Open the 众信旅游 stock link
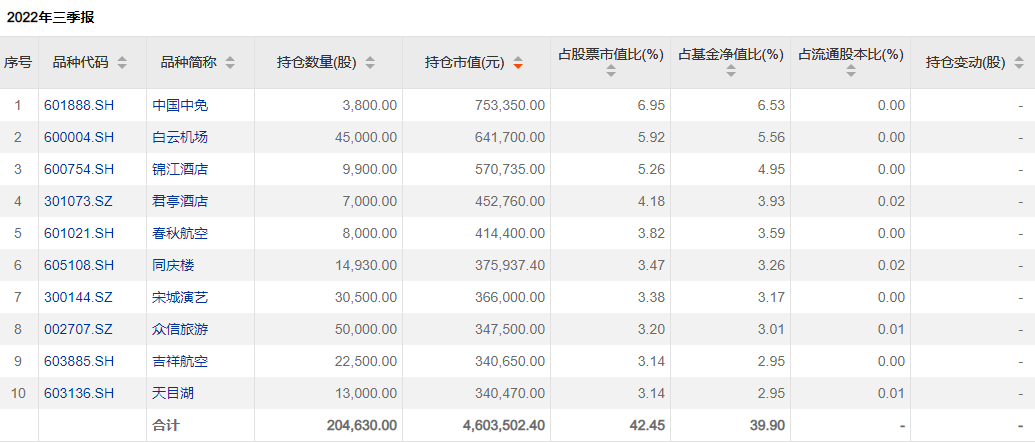This screenshot has height=443, width=1035. (180, 329)
